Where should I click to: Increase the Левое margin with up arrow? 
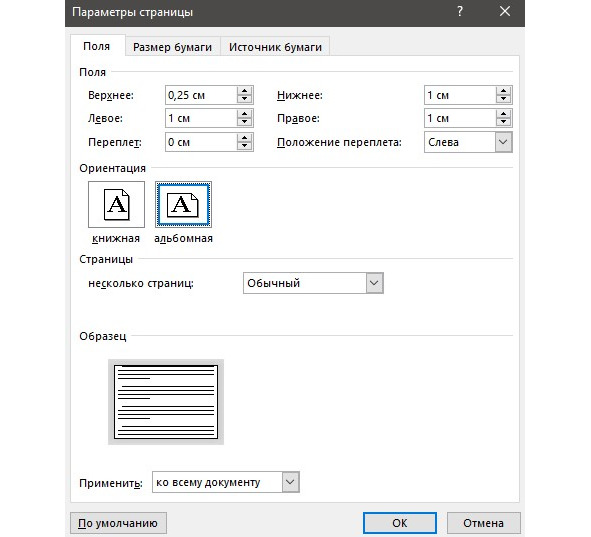(245, 114)
